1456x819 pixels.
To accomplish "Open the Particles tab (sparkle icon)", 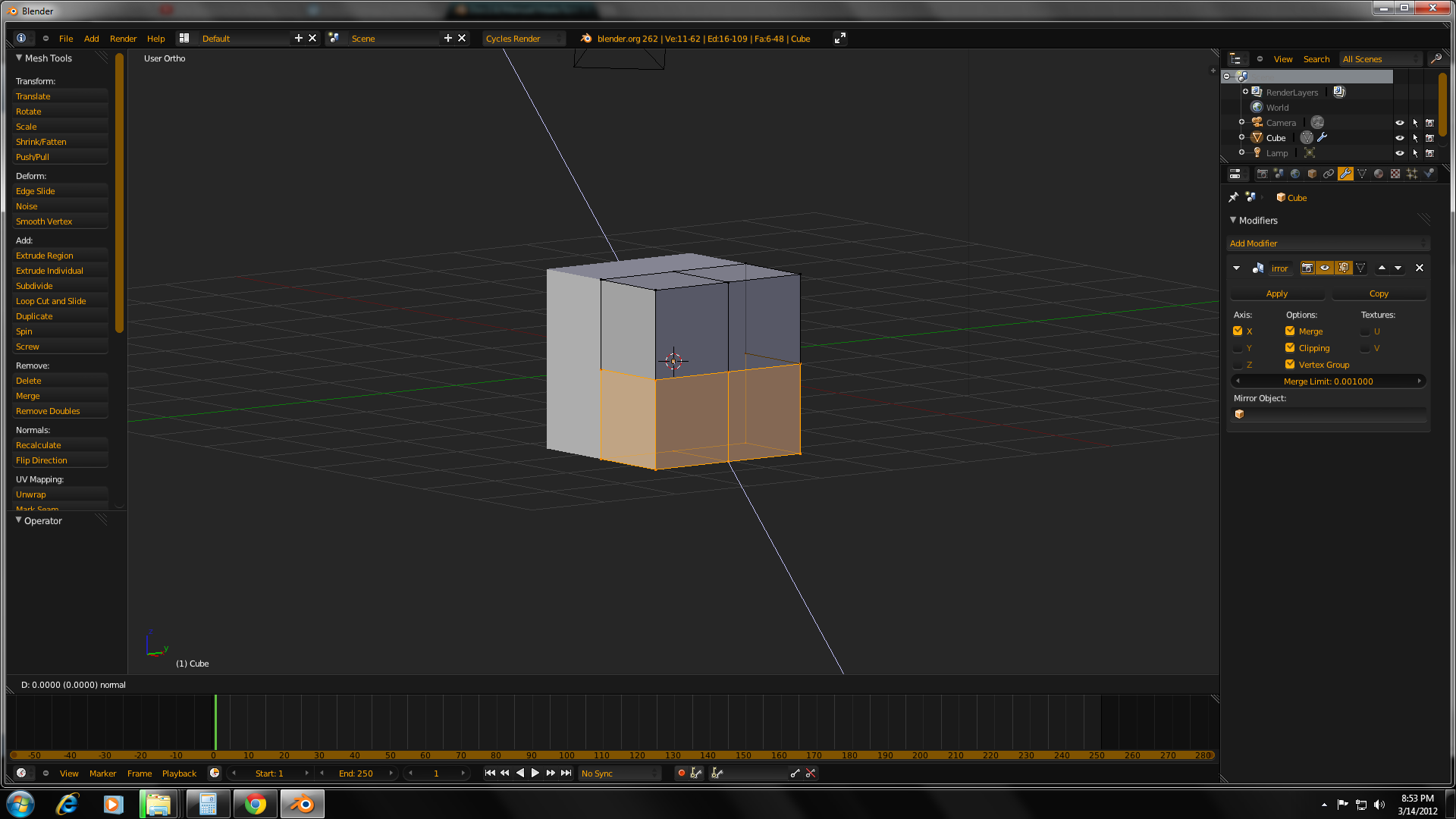I will click(1412, 174).
